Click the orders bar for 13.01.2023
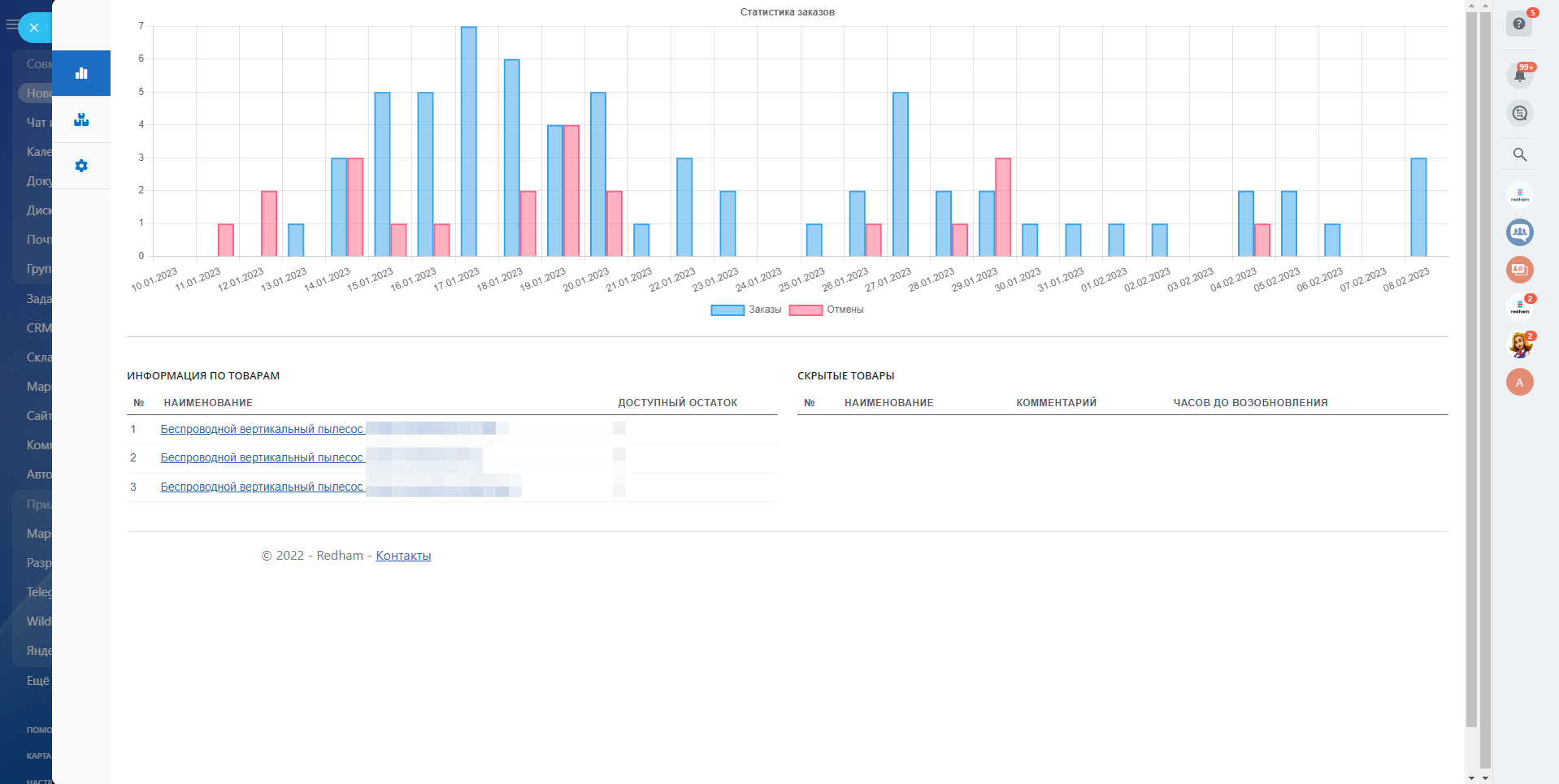1559x784 pixels. 296,240
